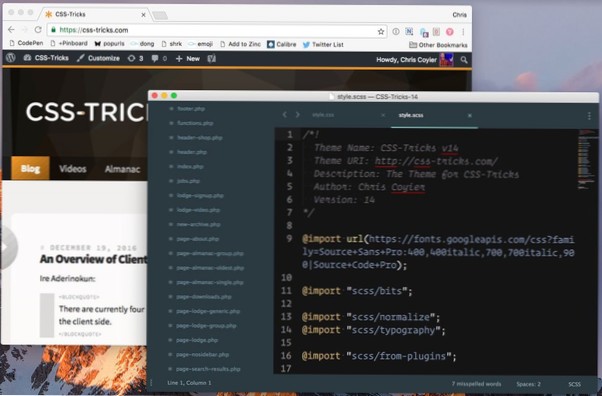602x396 pixels.
Task: Open jobs.php in the sidebar
Action: tap(188, 181)
